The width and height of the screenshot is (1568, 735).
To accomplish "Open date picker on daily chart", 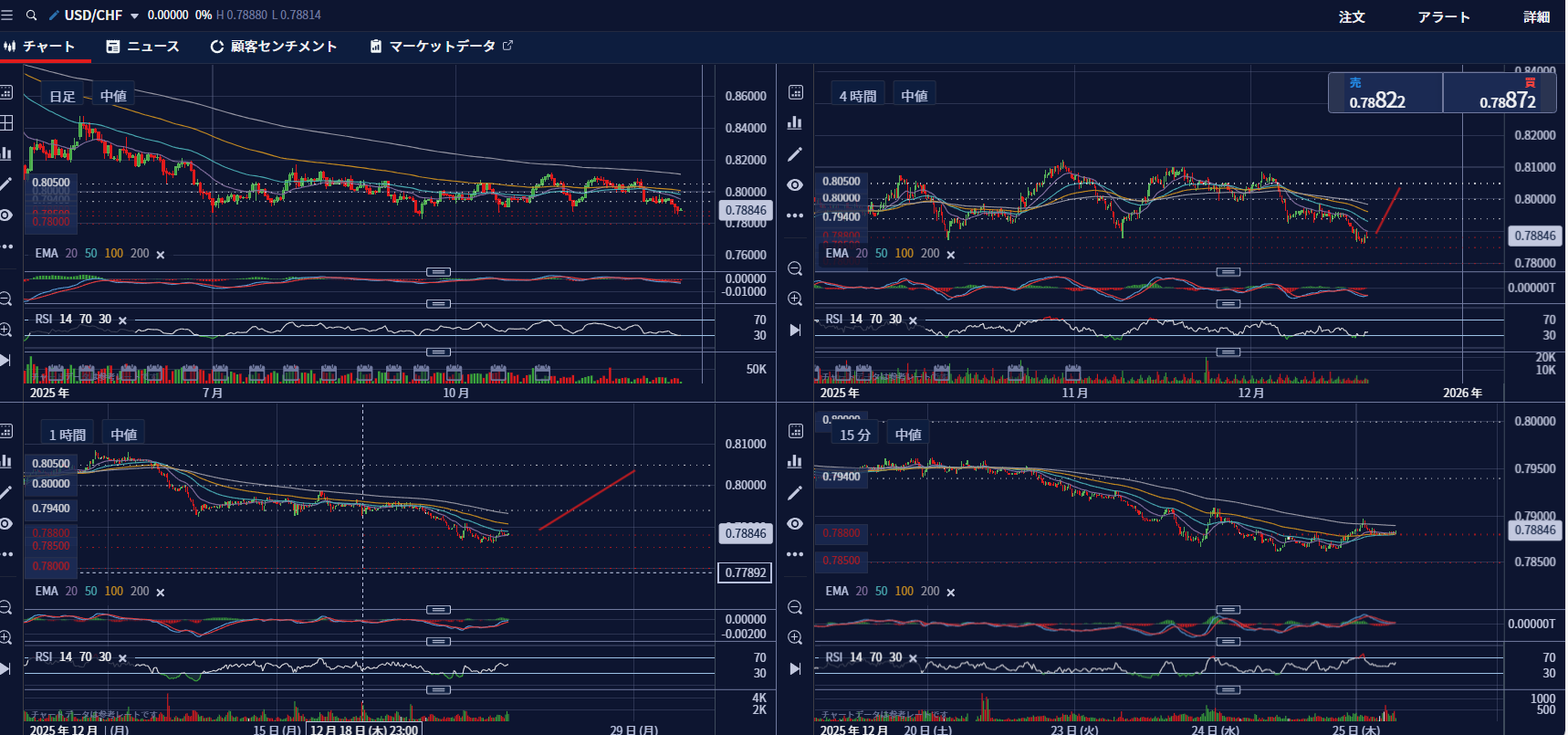I will click(6, 92).
